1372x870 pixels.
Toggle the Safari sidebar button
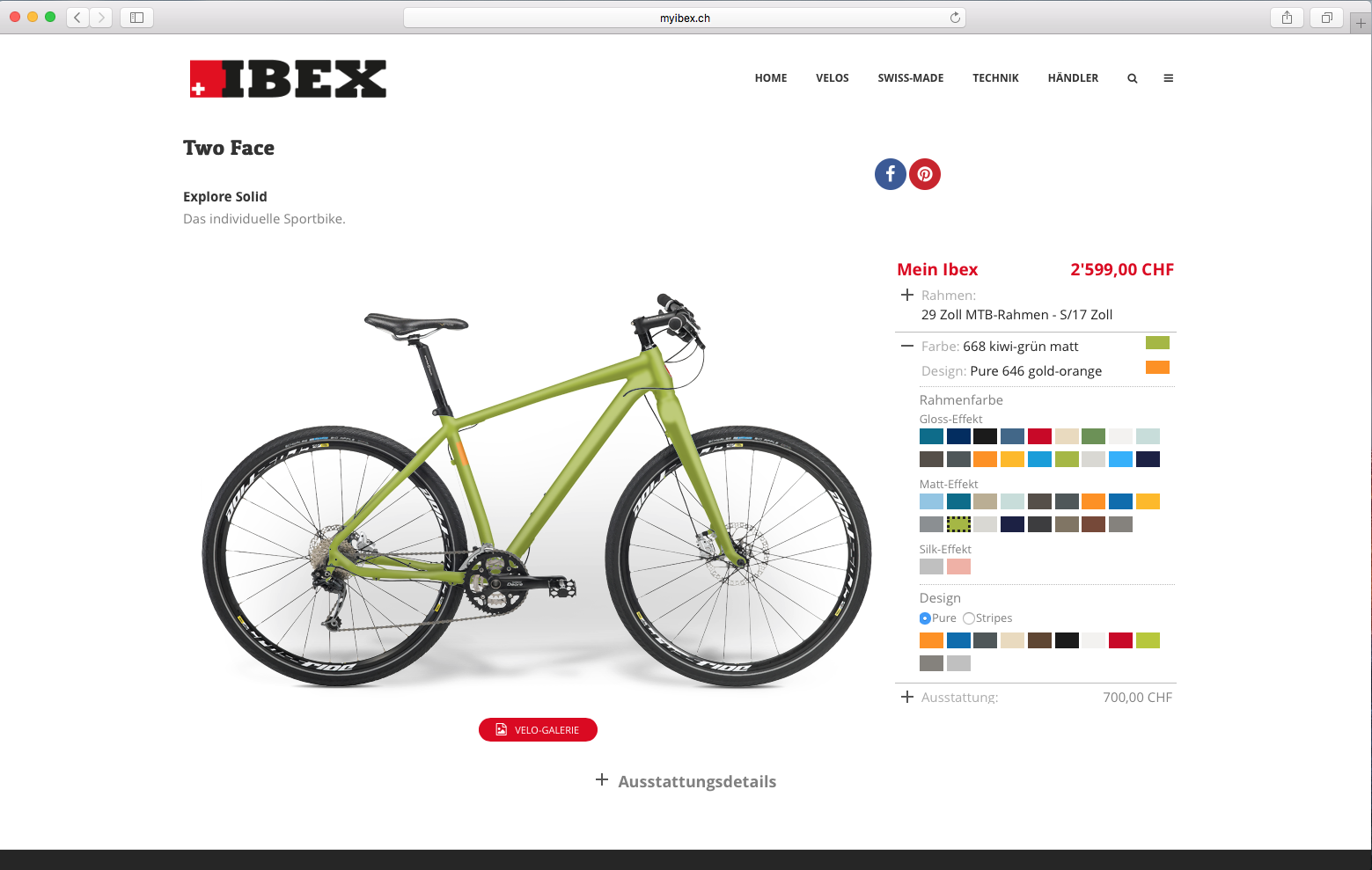click(x=136, y=18)
